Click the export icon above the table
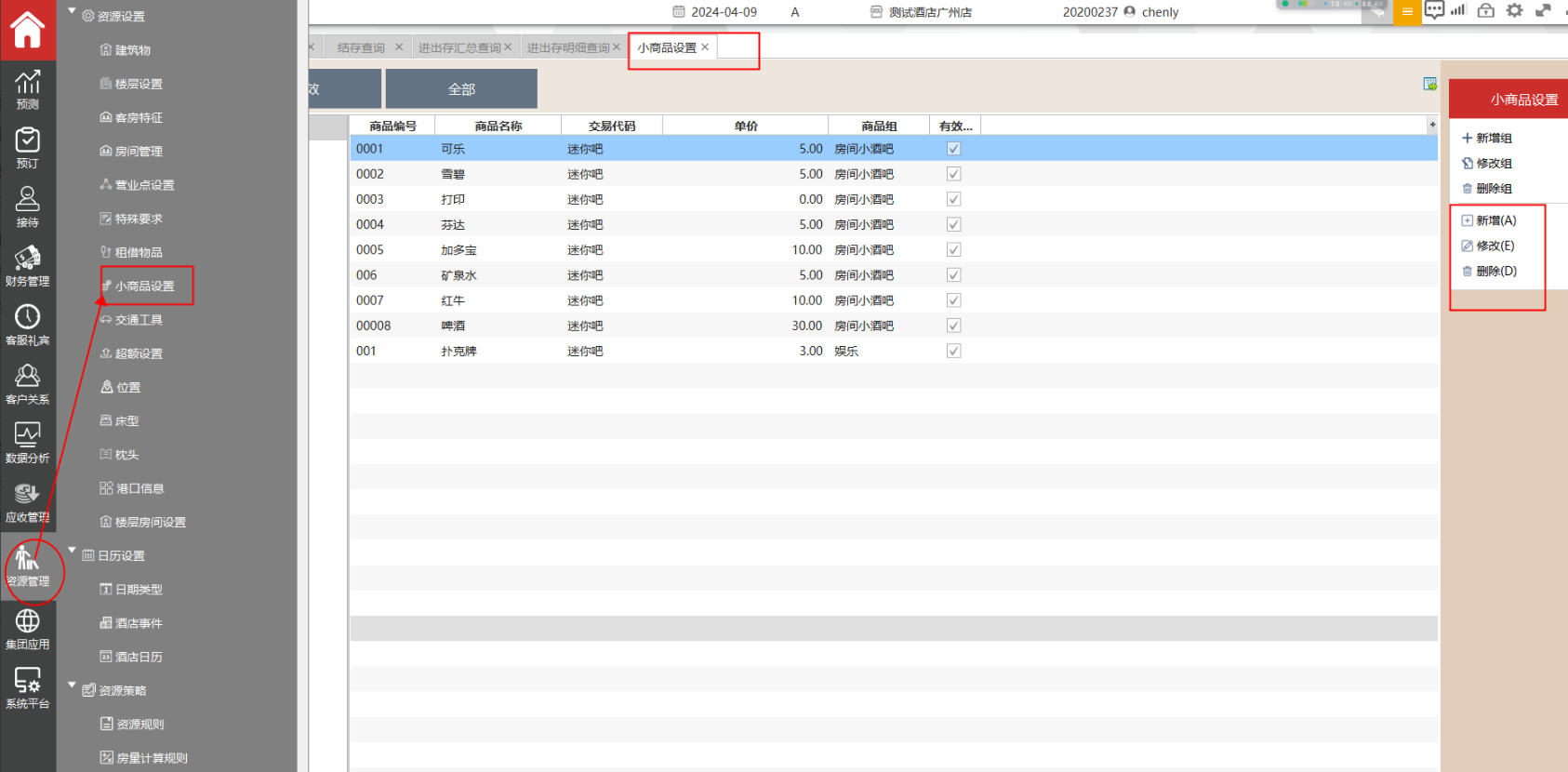This screenshot has height=772, width=1568. click(x=1429, y=85)
